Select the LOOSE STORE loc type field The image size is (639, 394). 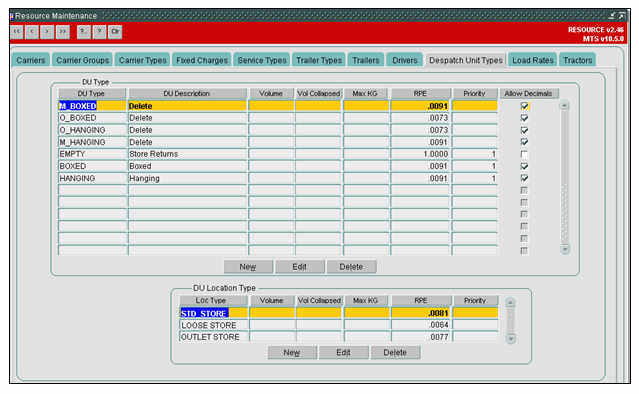214,325
